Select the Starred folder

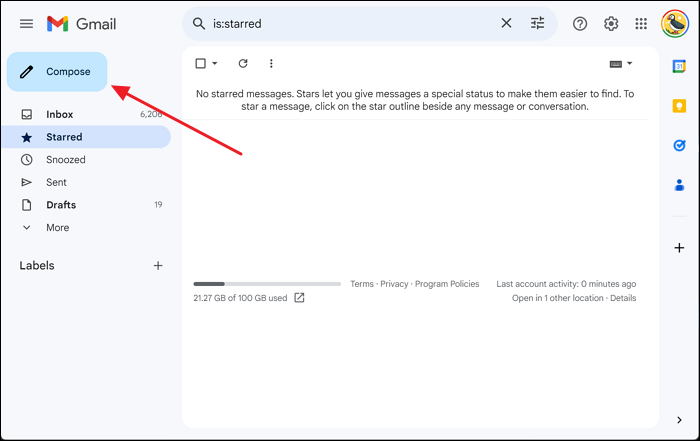click(x=87, y=137)
